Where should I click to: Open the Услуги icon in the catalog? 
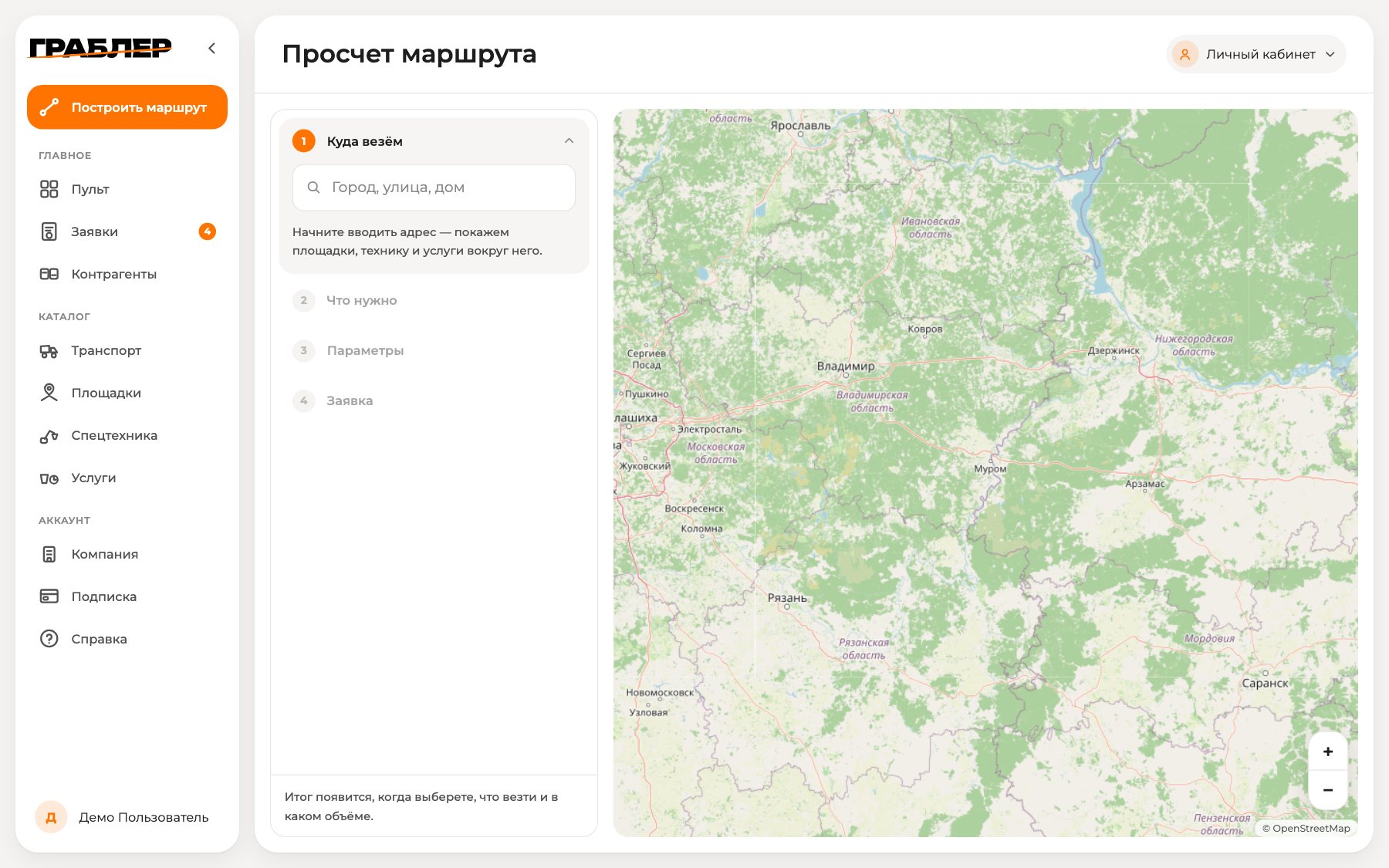click(x=49, y=478)
